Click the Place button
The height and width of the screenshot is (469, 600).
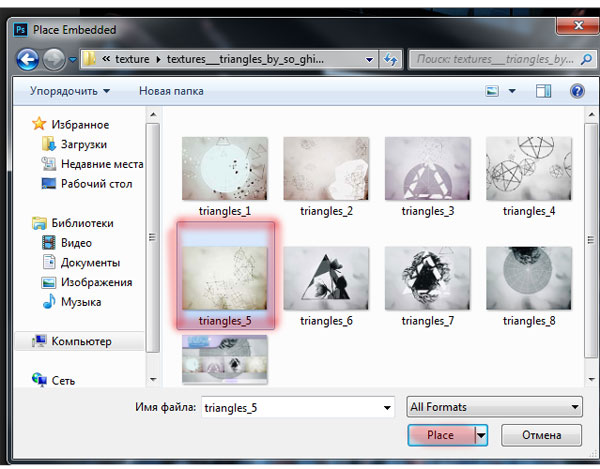click(x=441, y=435)
